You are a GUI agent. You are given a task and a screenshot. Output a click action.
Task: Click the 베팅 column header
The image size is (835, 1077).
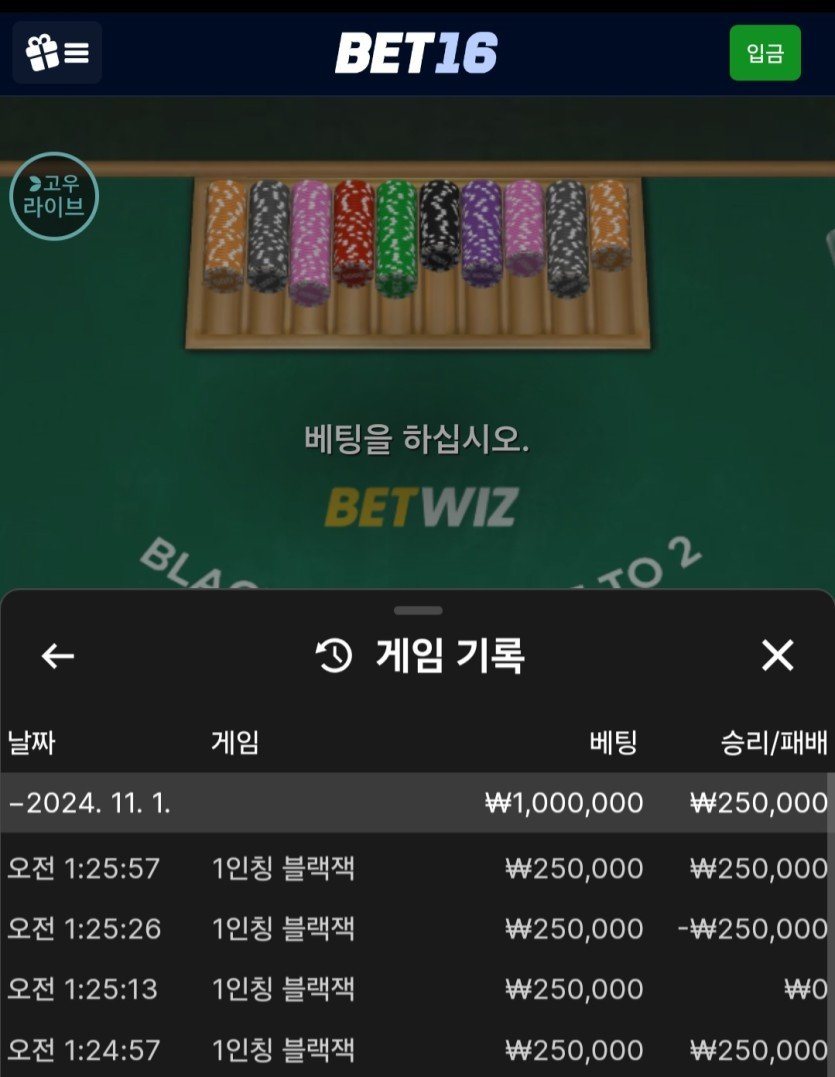[613, 742]
